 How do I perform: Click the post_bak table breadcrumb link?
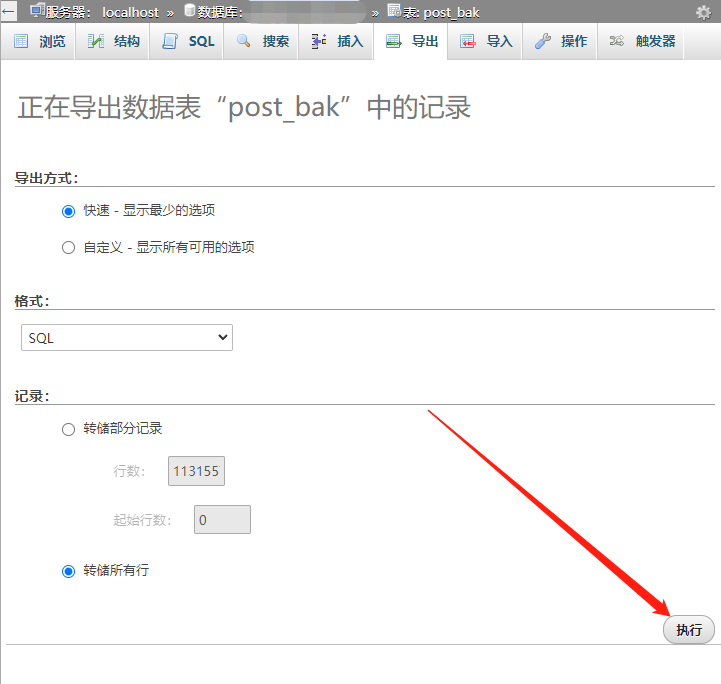(x=451, y=12)
